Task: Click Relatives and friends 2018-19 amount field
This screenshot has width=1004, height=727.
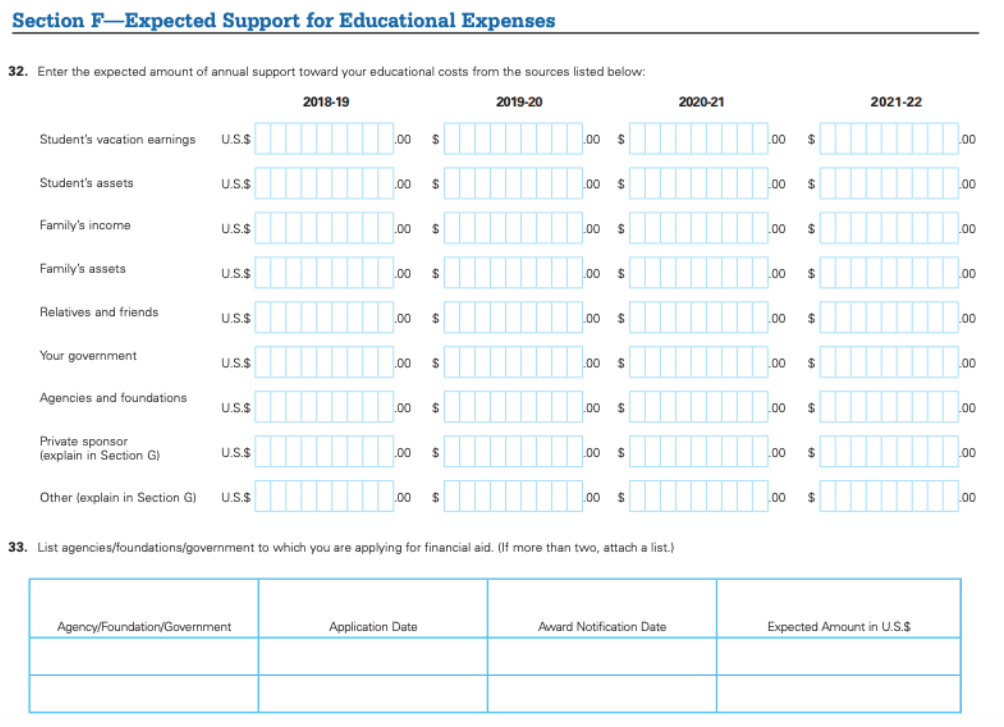Action: (x=324, y=315)
